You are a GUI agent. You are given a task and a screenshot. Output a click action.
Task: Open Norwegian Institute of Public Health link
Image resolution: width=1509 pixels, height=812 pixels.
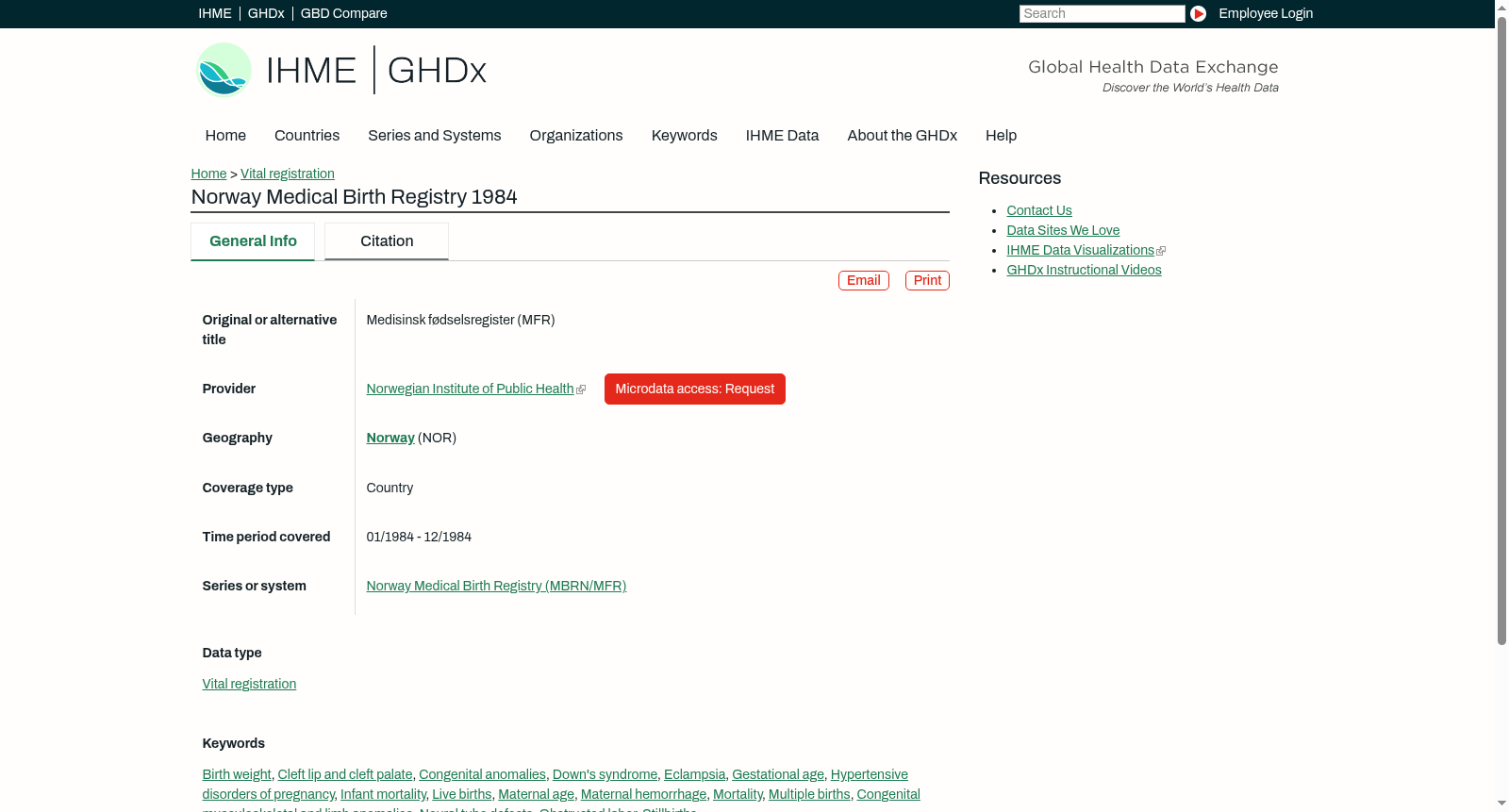[x=470, y=389]
